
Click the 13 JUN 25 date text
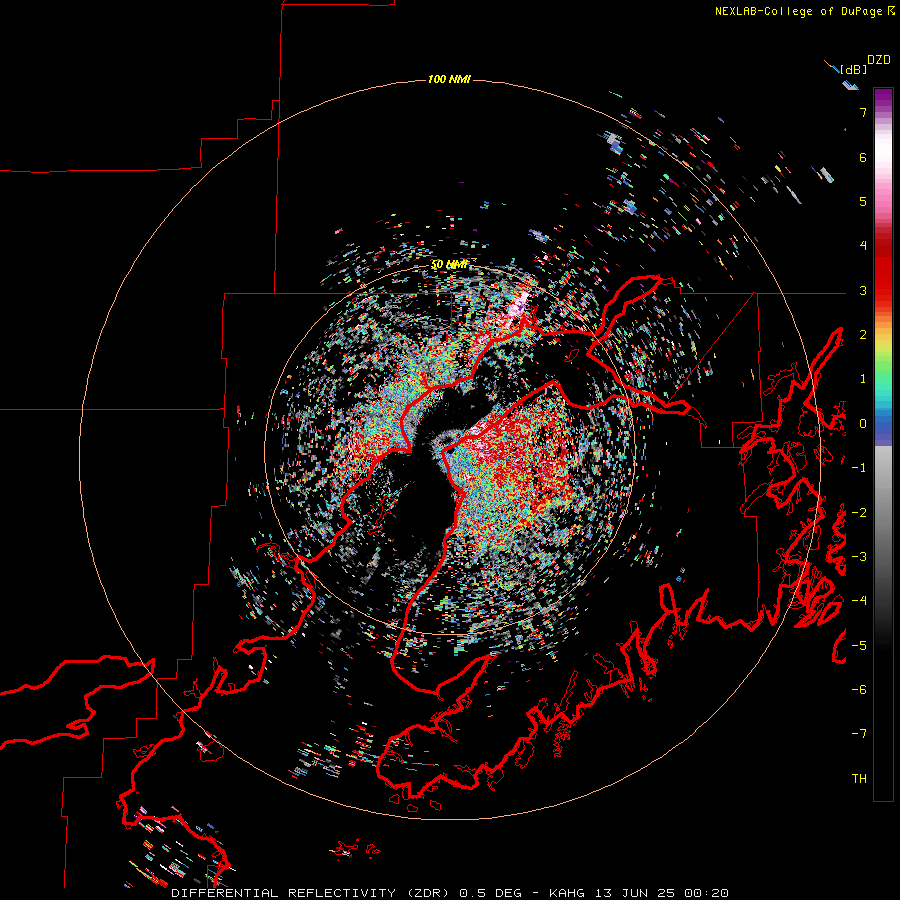click(635, 893)
